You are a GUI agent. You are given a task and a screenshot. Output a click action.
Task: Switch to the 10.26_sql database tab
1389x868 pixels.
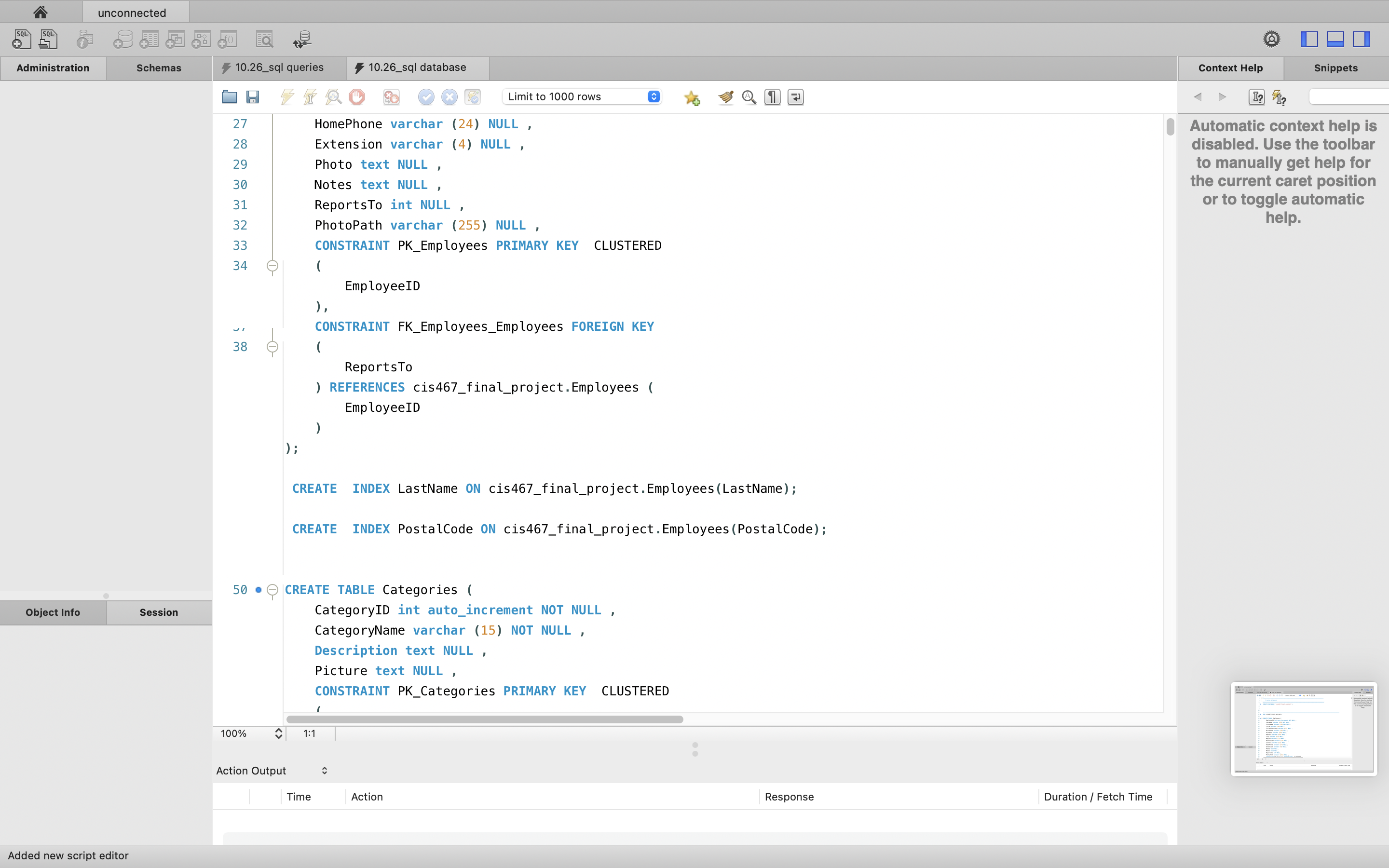click(416, 67)
